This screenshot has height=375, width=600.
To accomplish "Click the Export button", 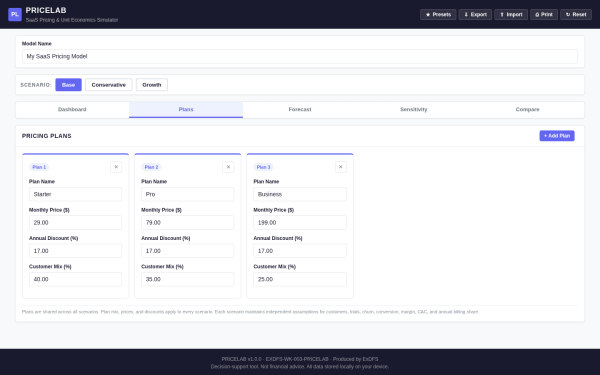I will point(475,15).
